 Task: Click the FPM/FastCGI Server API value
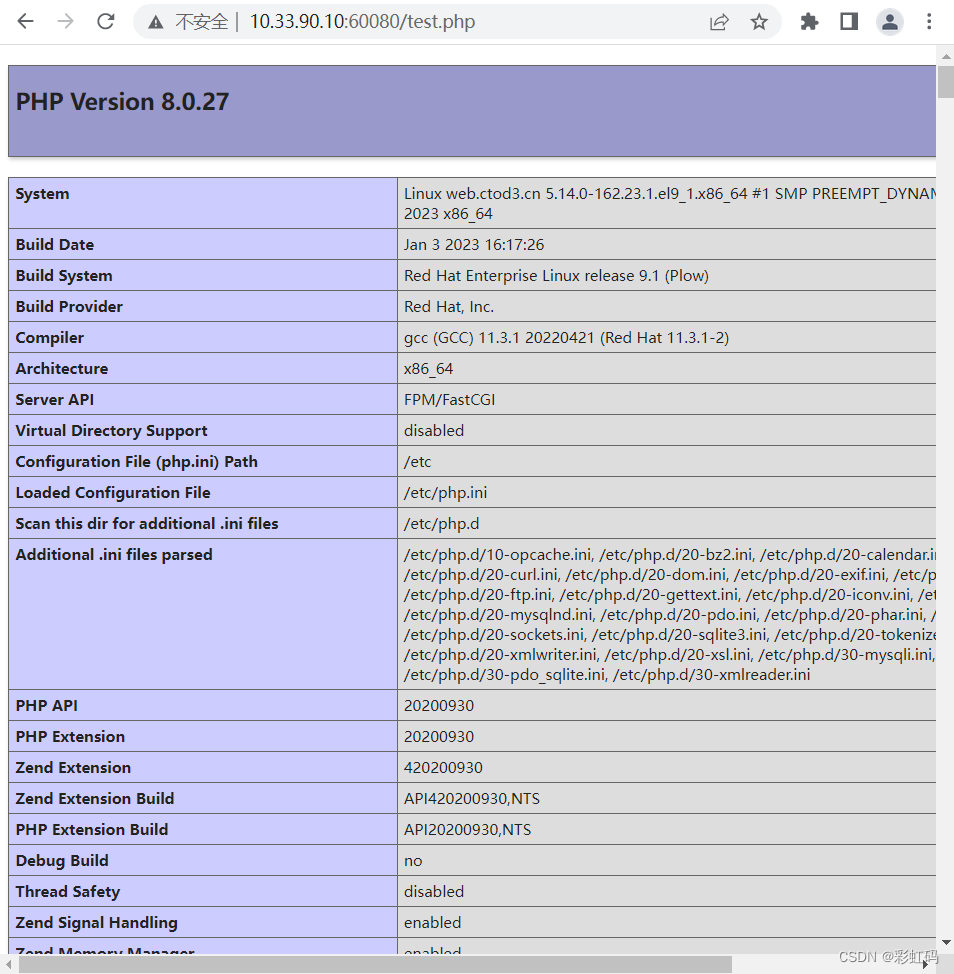click(x=449, y=399)
